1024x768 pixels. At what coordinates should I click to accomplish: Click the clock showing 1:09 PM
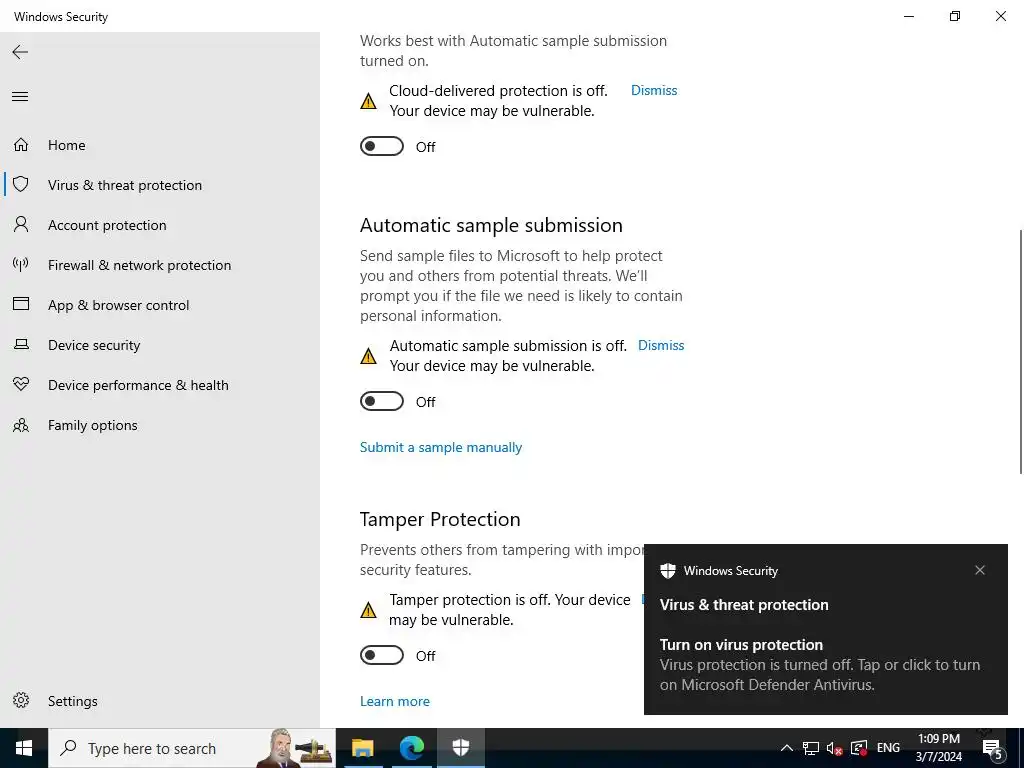pyautogui.click(x=938, y=748)
